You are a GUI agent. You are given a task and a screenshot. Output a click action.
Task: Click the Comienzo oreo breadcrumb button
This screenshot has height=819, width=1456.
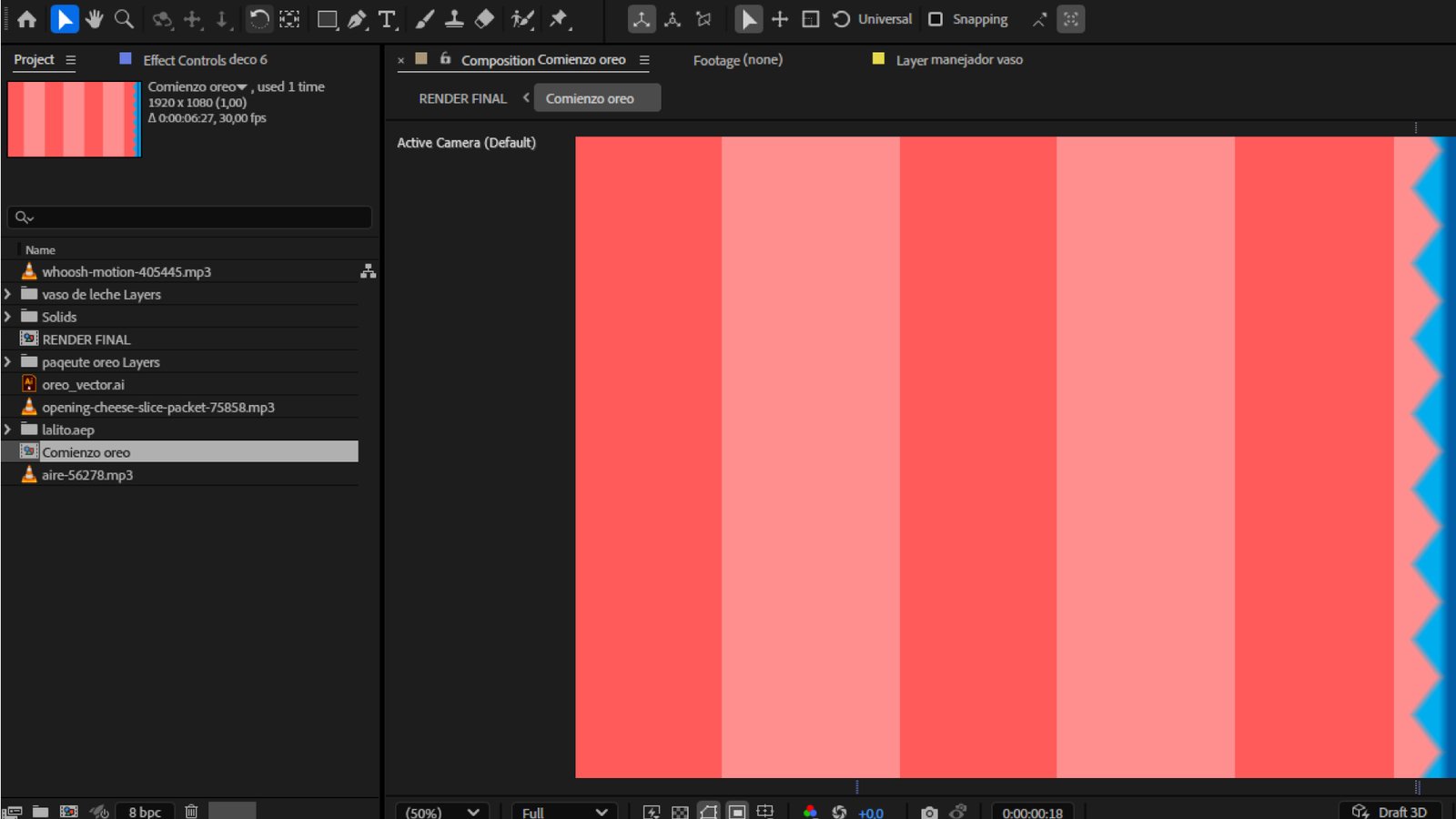click(597, 98)
